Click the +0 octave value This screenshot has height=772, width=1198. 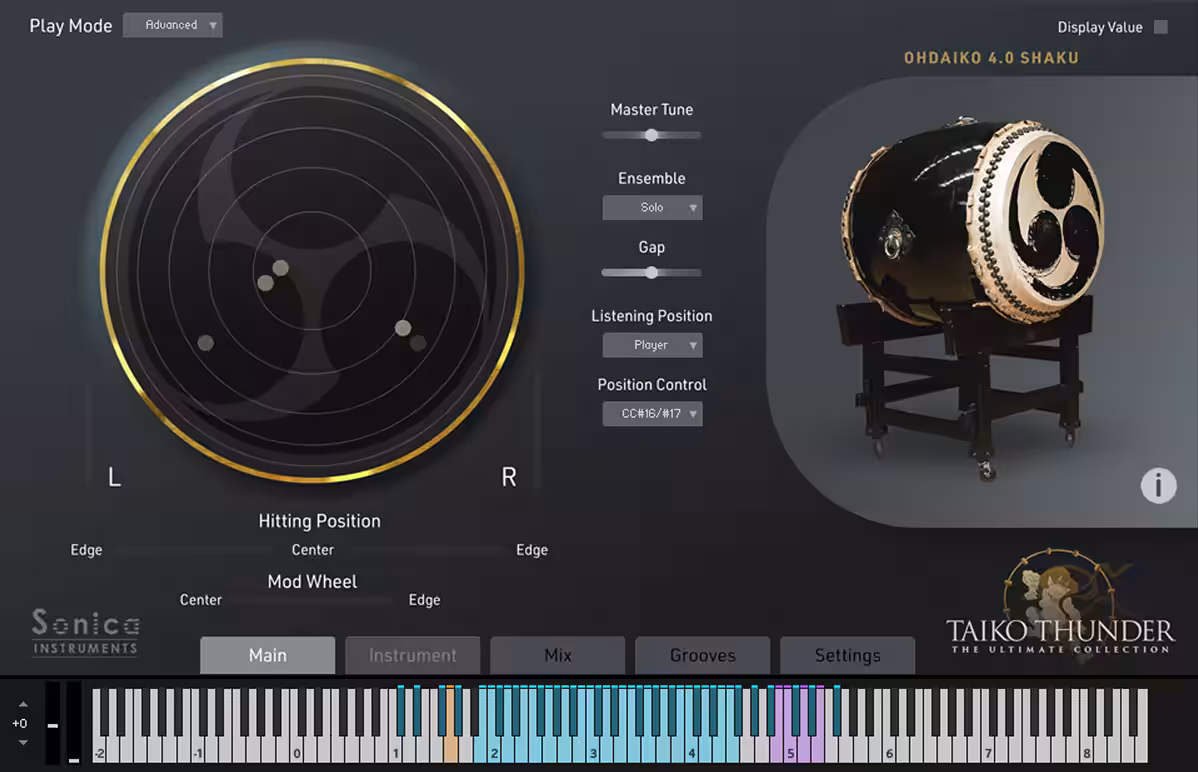[x=20, y=723]
